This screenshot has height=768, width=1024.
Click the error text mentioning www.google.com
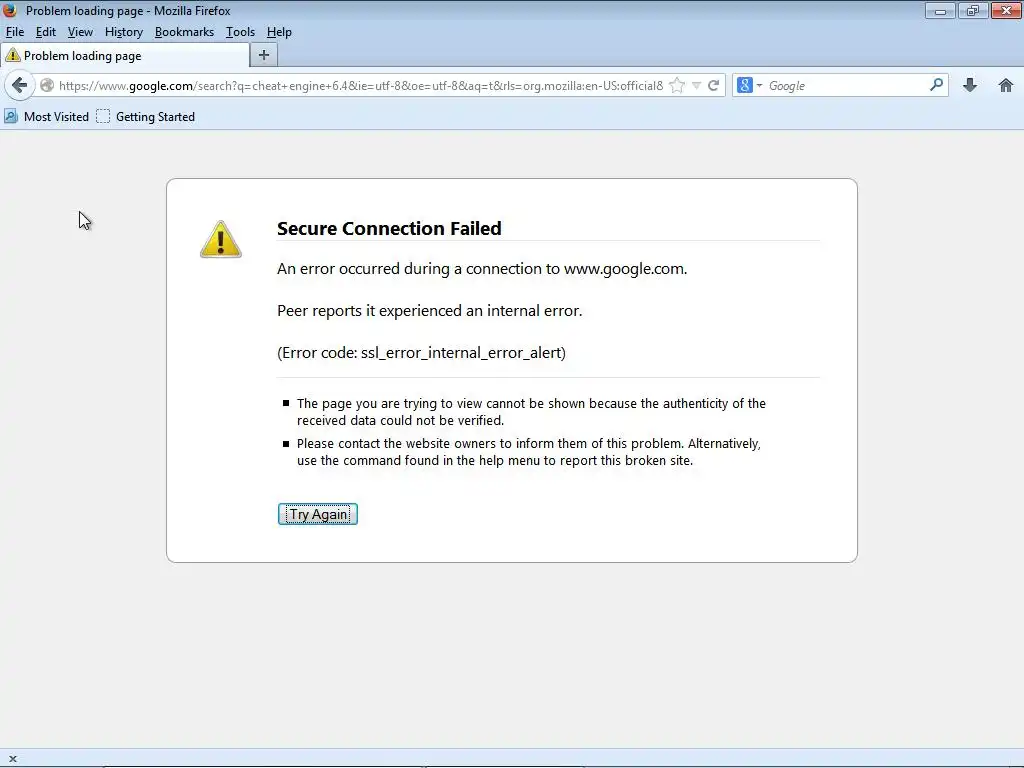[482, 269]
